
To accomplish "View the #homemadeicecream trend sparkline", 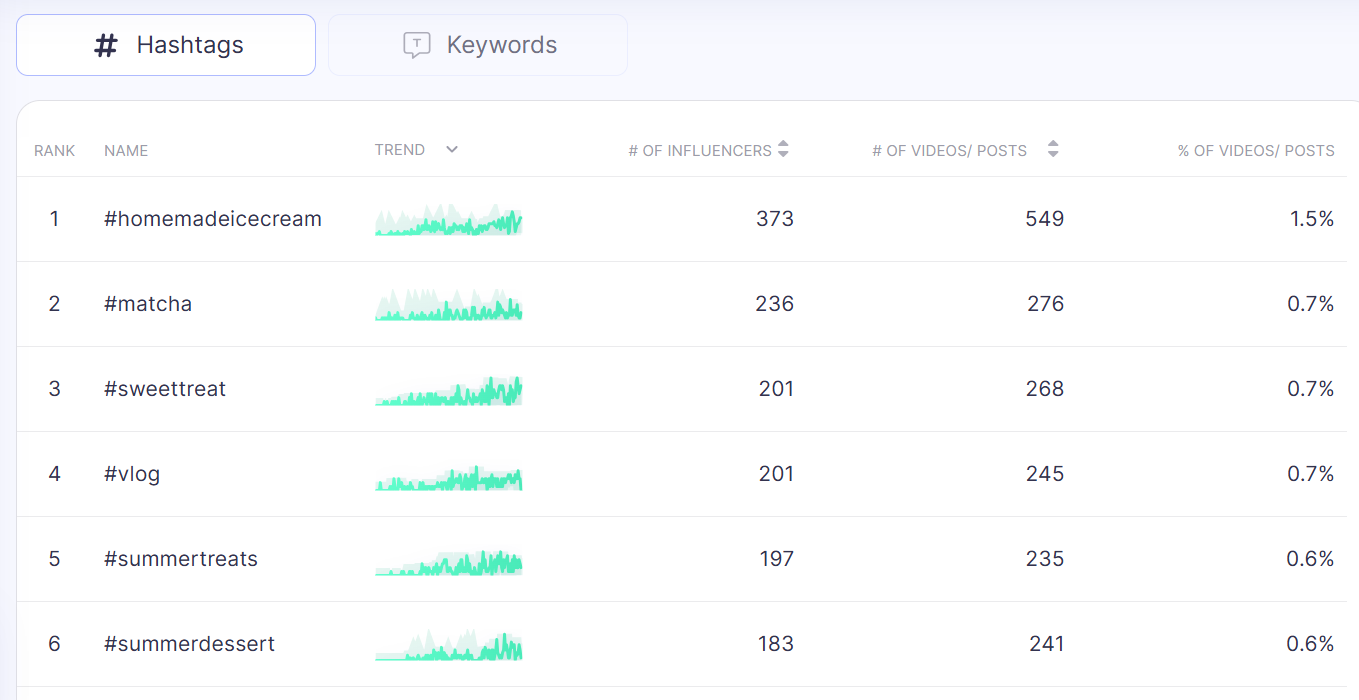I will pos(448,220).
